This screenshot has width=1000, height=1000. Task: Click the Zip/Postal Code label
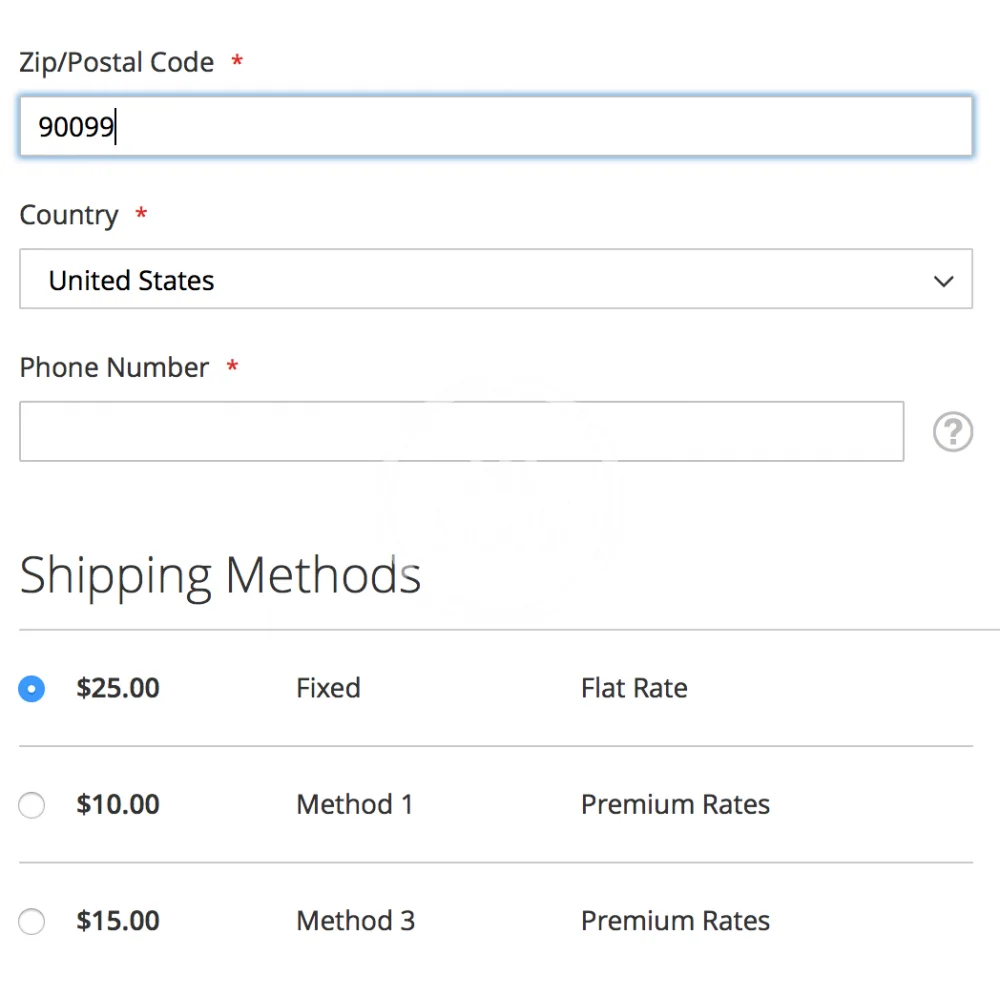[x=116, y=62]
